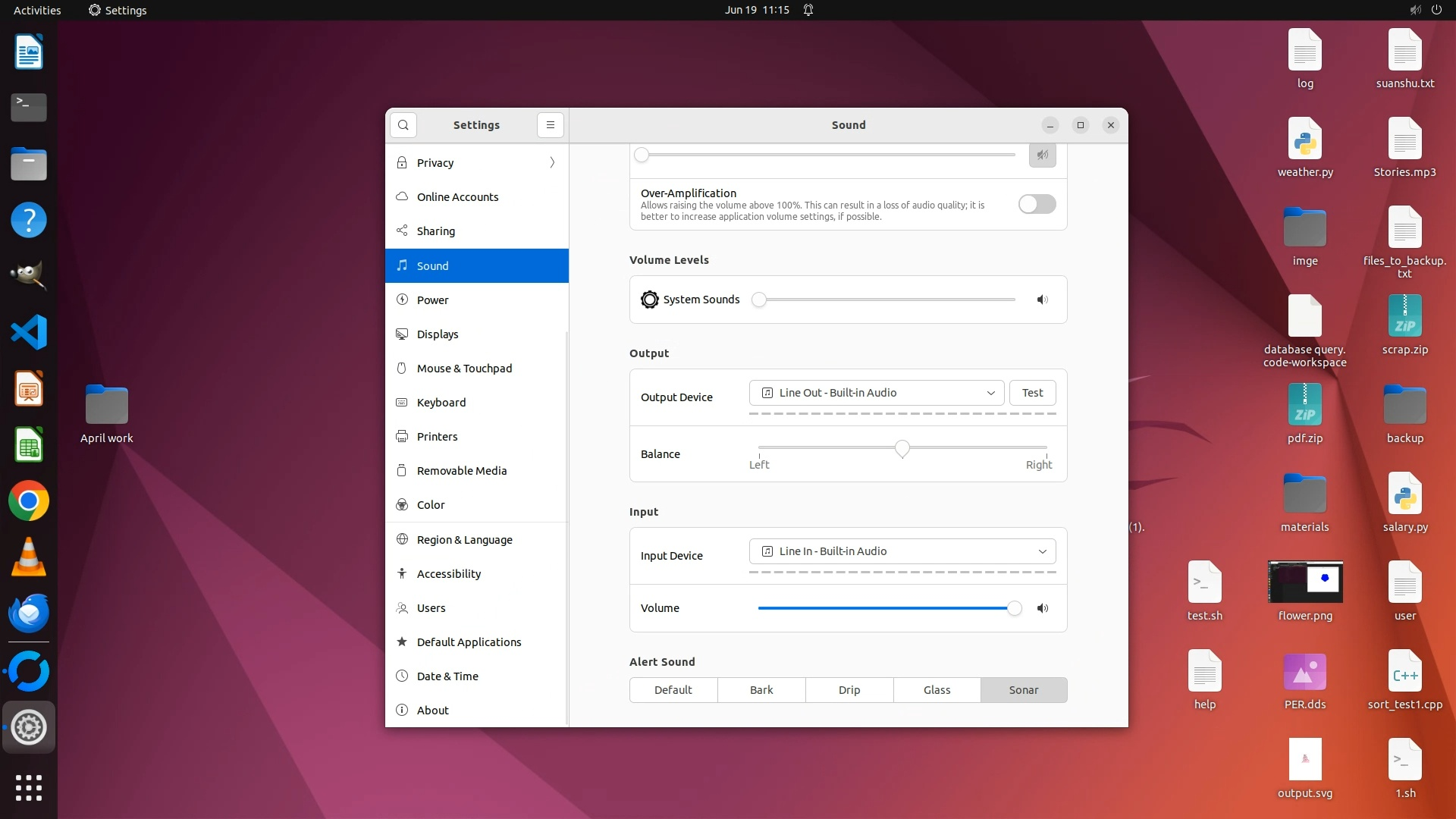Click the search icon in Settings header
This screenshot has height=819, width=1456.
click(x=403, y=125)
